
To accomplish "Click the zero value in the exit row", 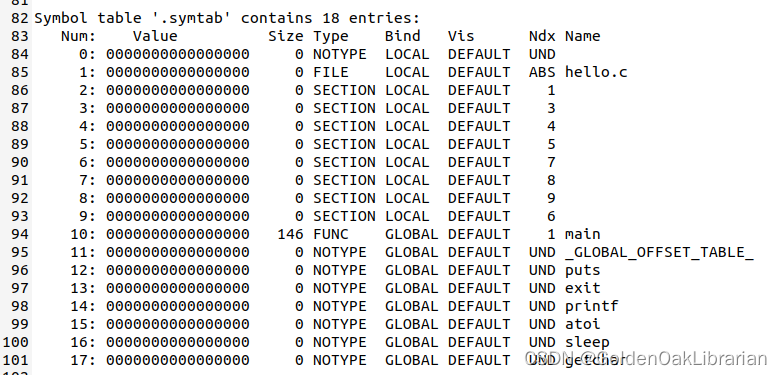I will (x=178, y=288).
